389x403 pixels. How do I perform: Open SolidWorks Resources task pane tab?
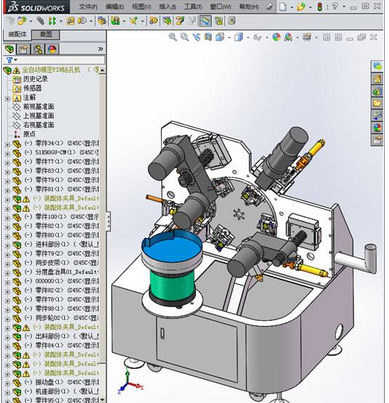377,78
